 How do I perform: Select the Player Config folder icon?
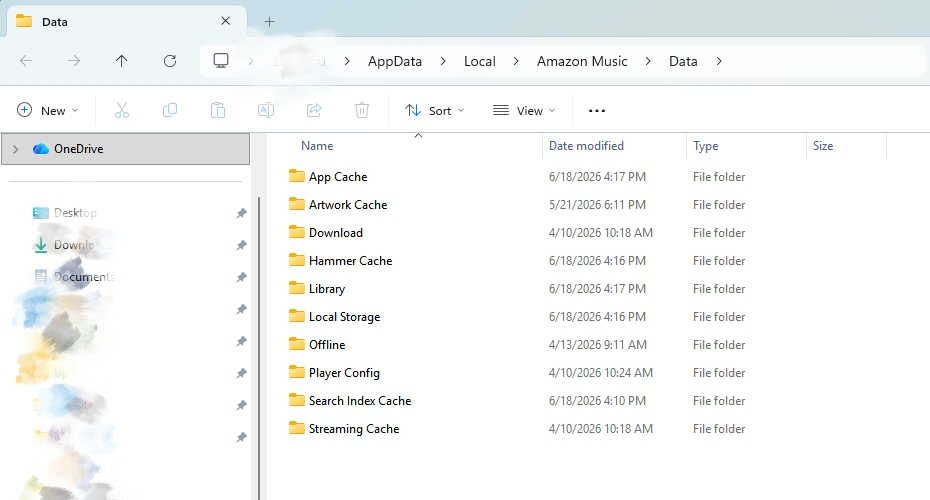click(297, 371)
